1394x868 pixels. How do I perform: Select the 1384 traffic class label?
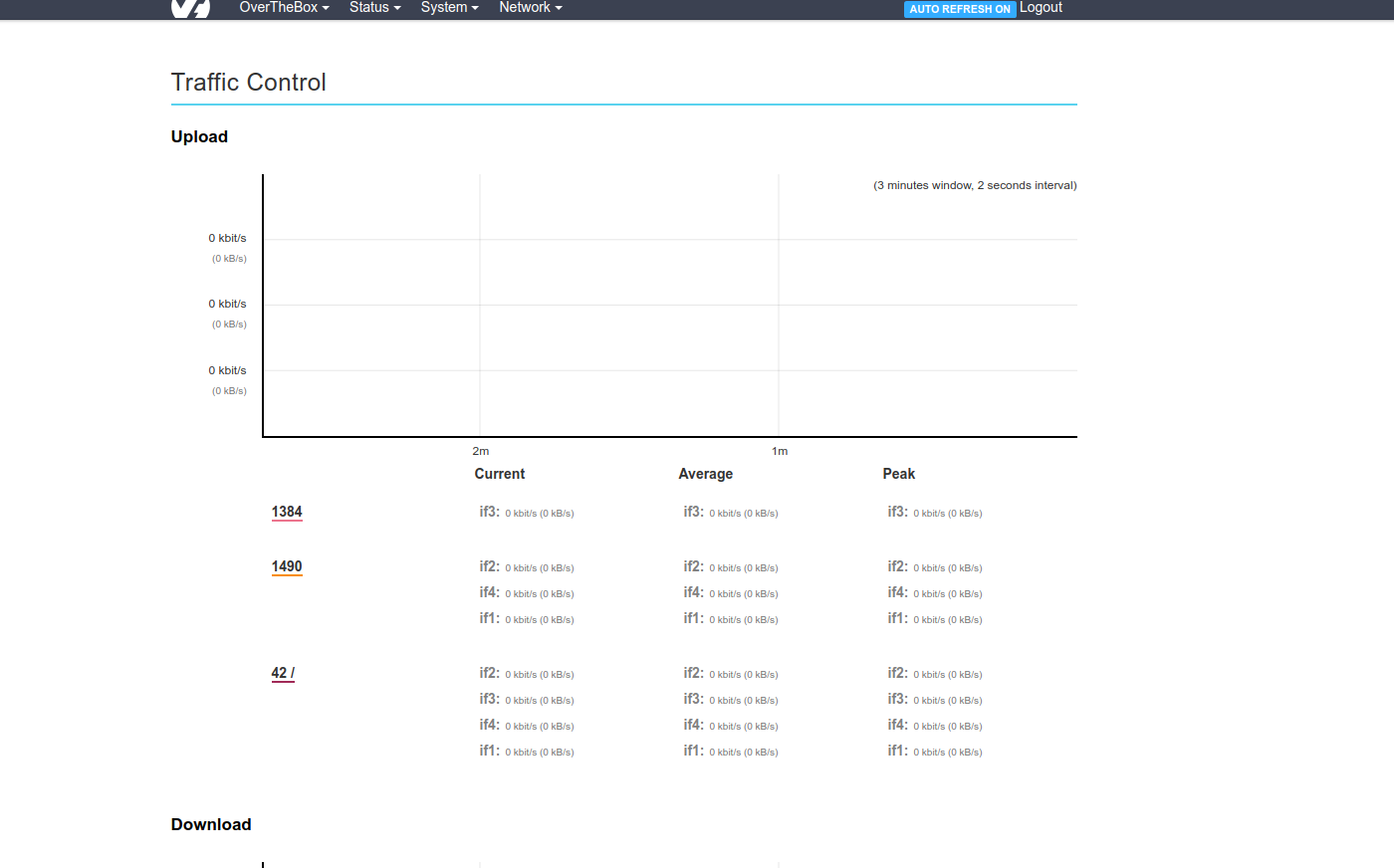point(287,512)
